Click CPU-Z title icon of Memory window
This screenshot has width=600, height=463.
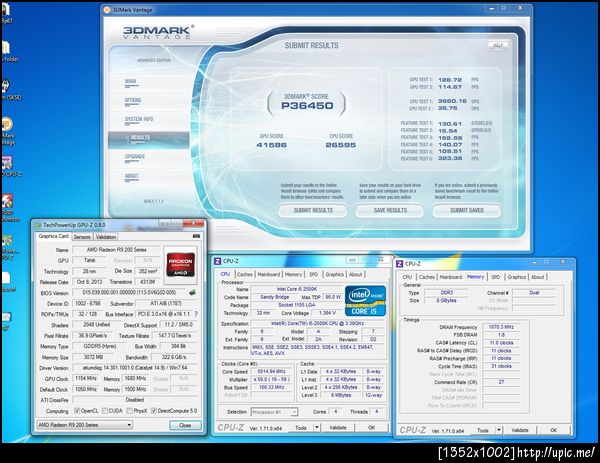(399, 264)
